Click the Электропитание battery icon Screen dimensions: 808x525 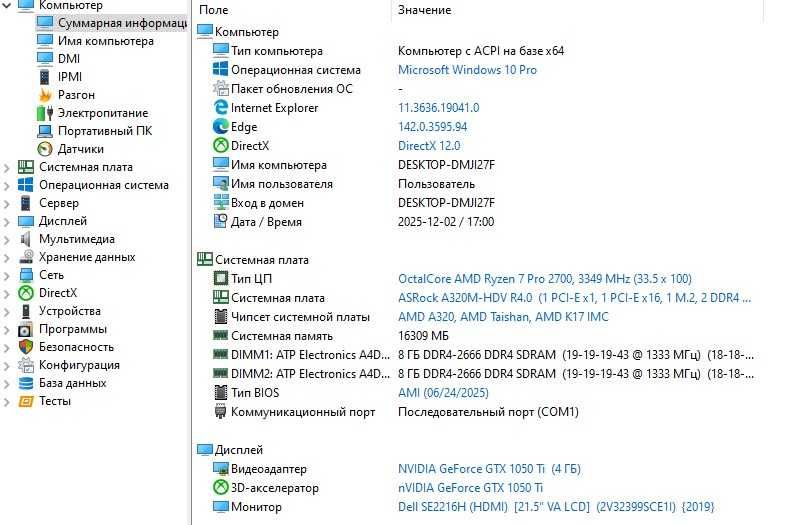coord(45,113)
